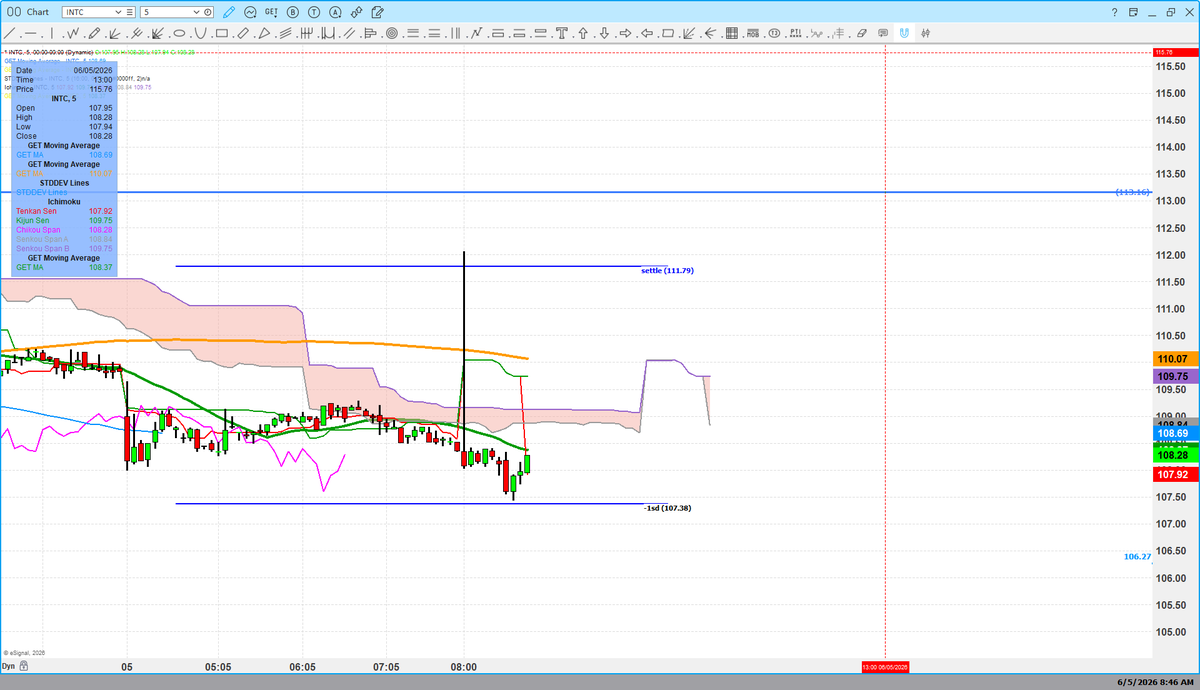Select the PTI tool icon
1200x690 pixels.
point(796,33)
